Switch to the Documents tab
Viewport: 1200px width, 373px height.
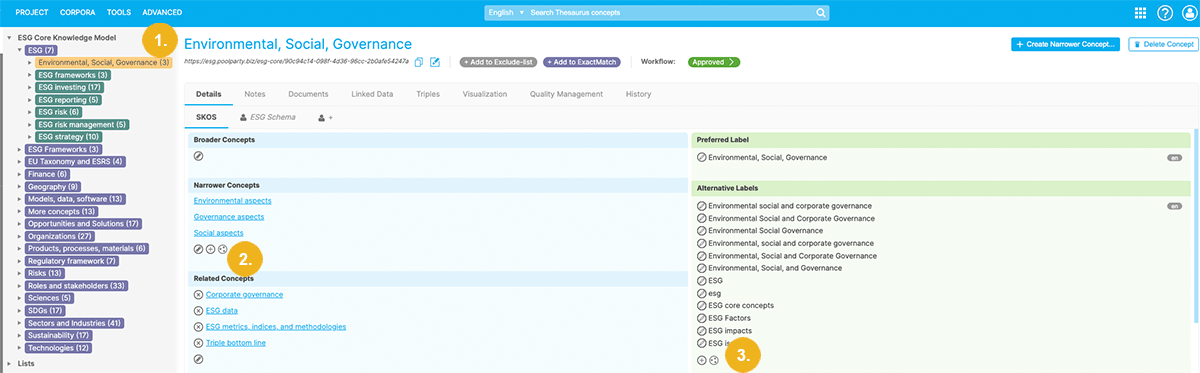[x=308, y=94]
